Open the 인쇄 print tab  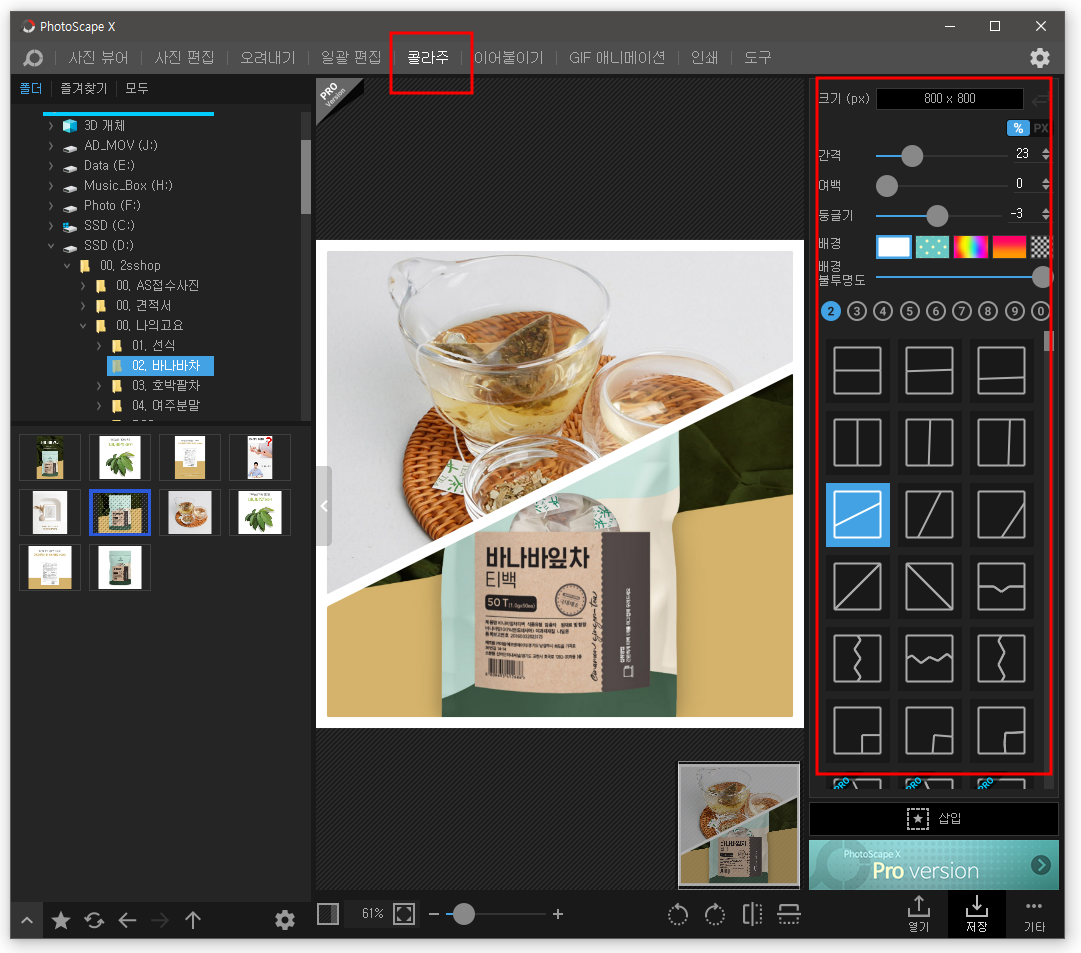(x=705, y=58)
